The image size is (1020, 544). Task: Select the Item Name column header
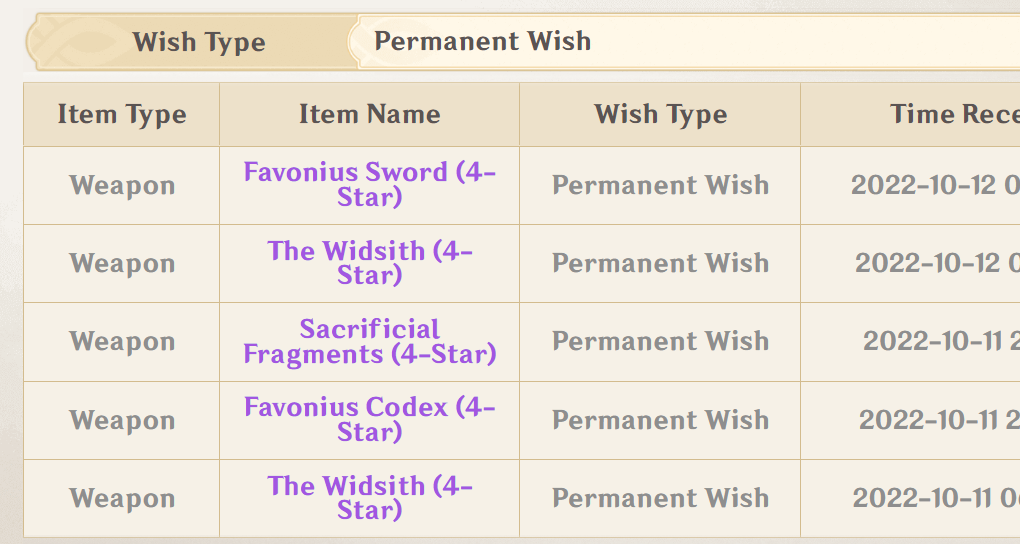coord(369,114)
